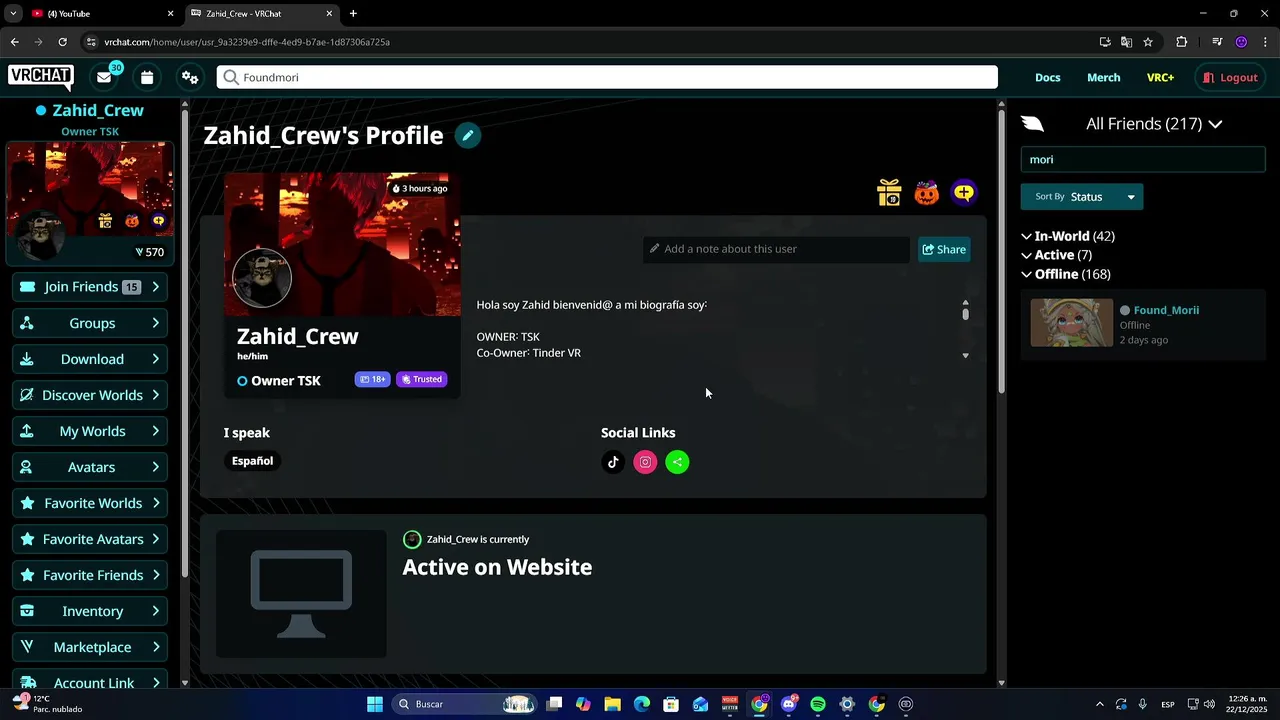Viewport: 1280px width, 720px height.
Task: Open Discord from the taskbar
Action: tap(789, 704)
